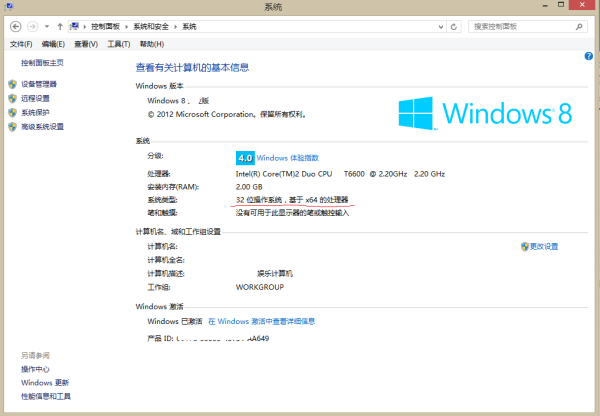This screenshot has width=600, height=416.
Task: Click shield icon beside 高级系统设置
Action: click(x=12, y=127)
